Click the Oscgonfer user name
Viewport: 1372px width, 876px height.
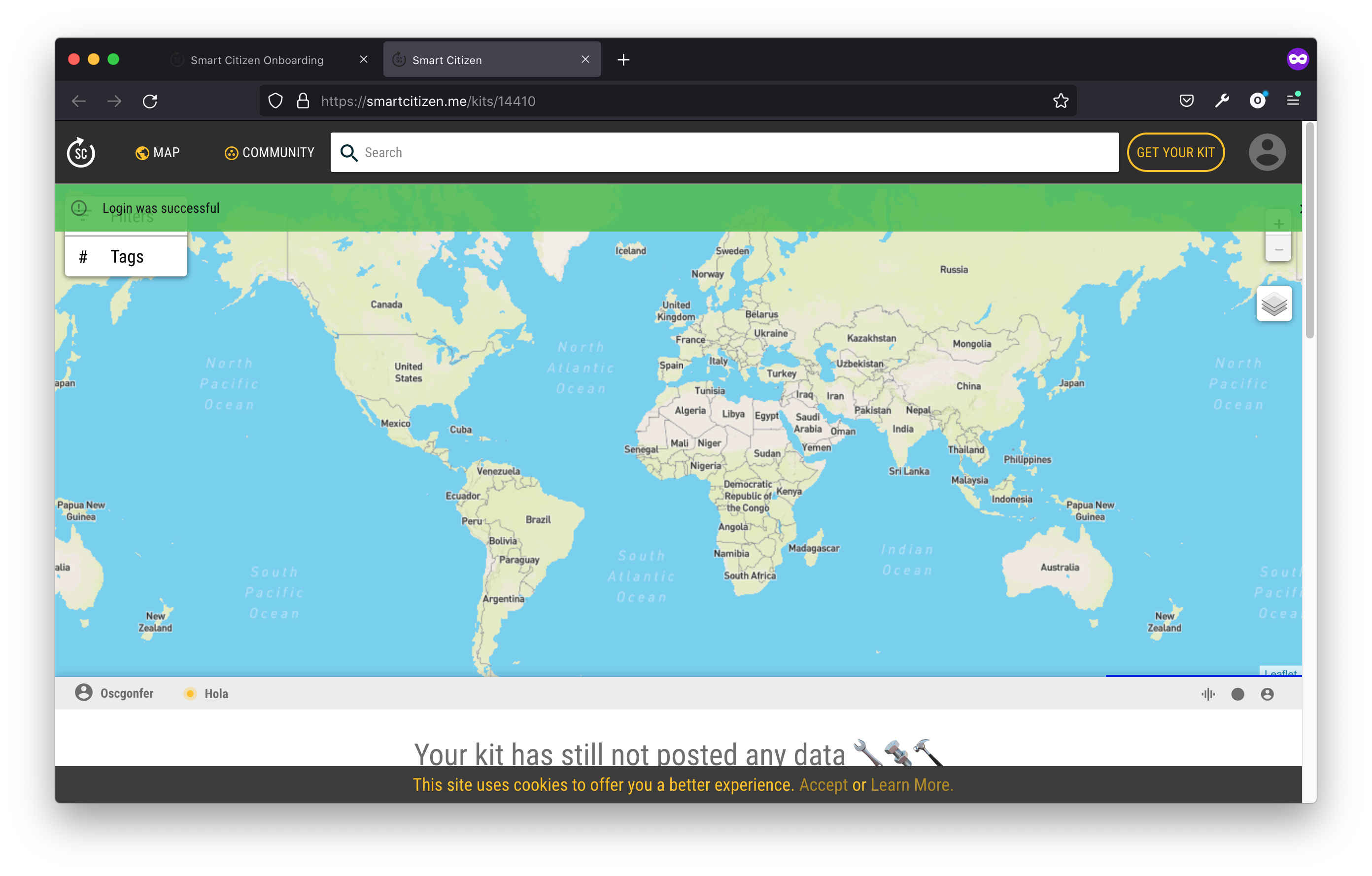click(127, 693)
